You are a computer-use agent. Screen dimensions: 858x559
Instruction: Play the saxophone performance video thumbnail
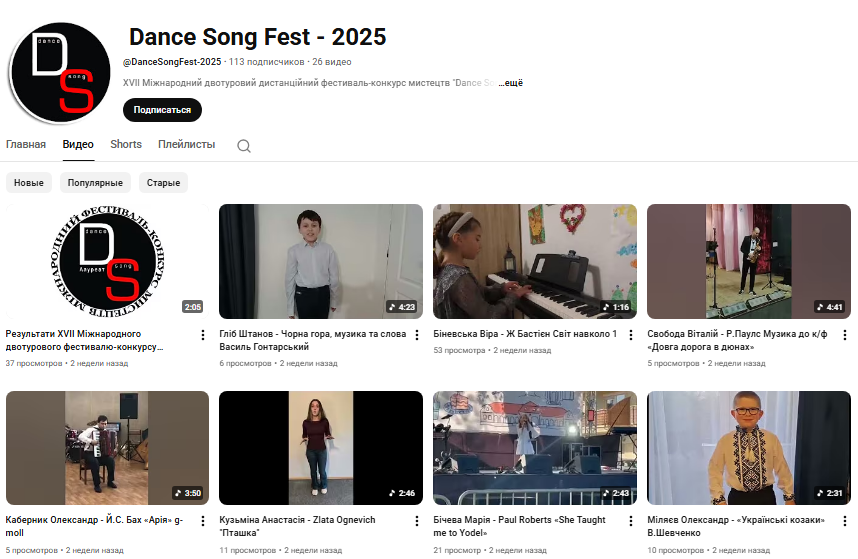pos(748,261)
